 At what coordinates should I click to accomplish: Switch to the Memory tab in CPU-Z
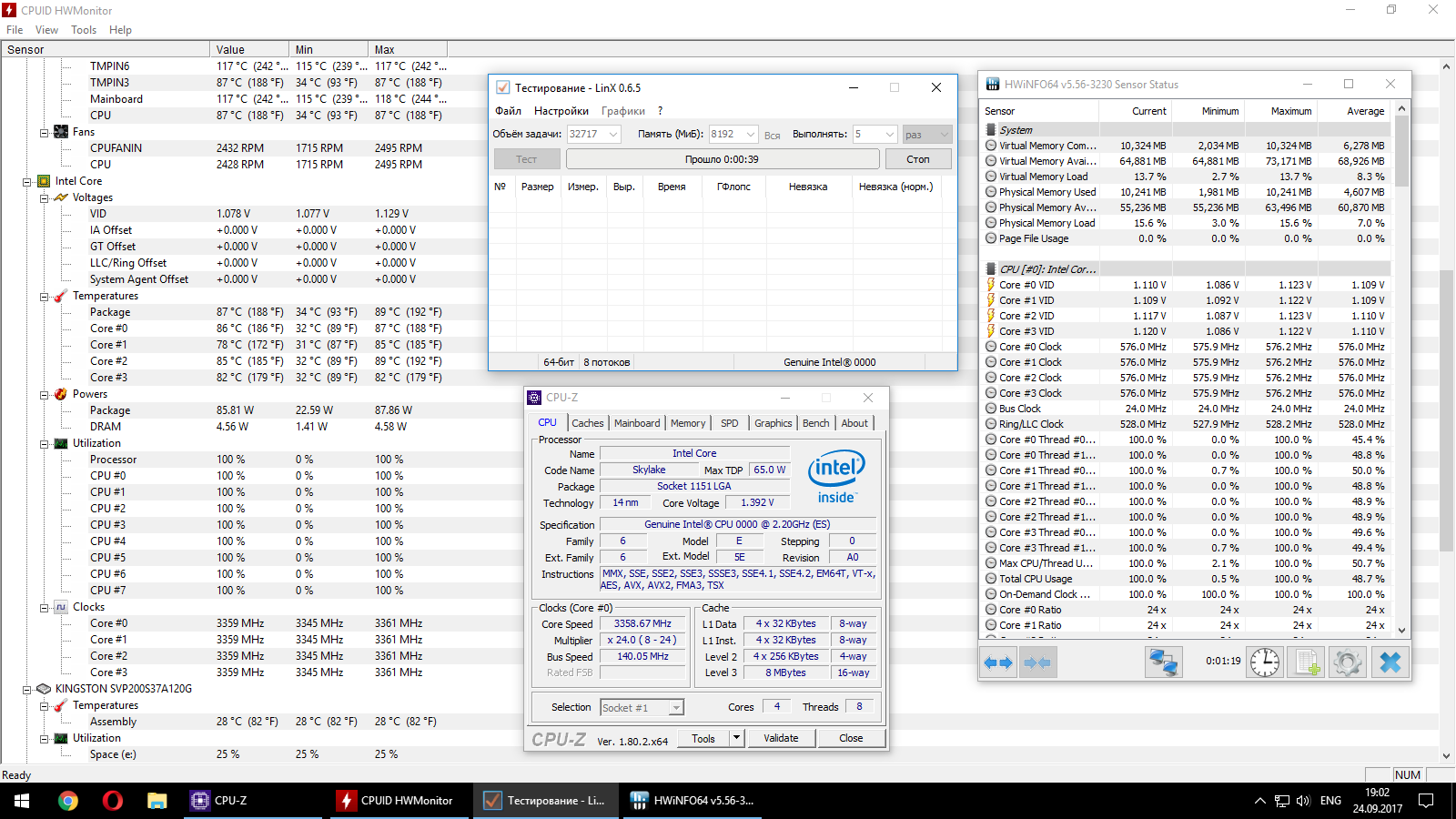click(x=688, y=423)
